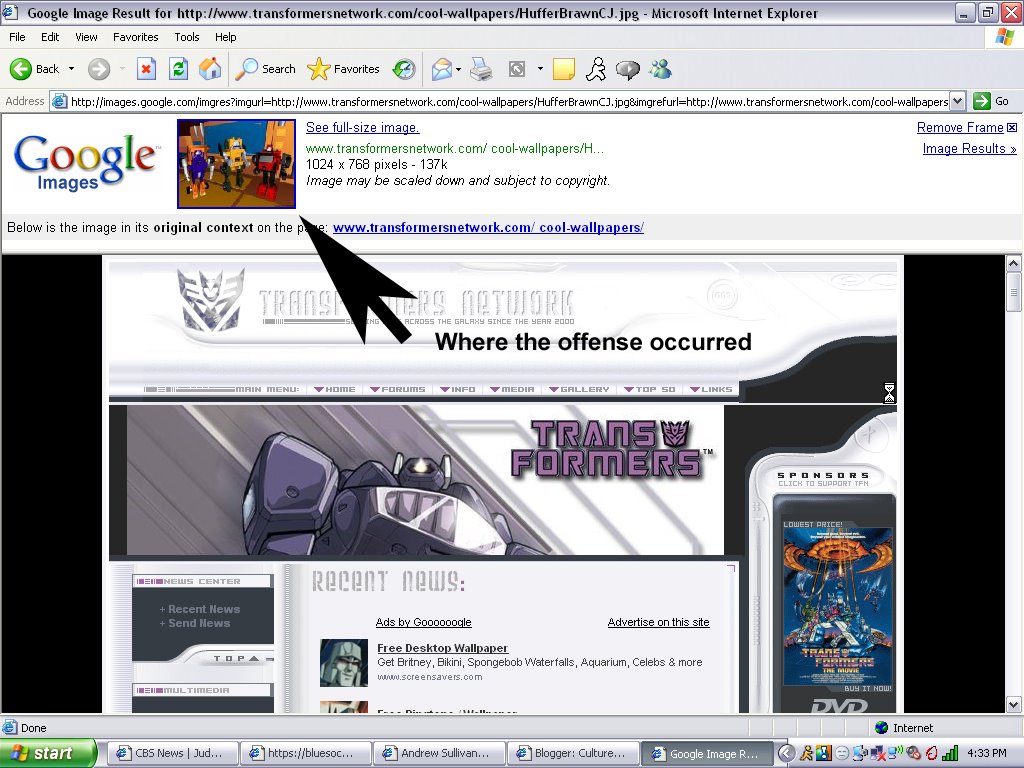Open the Favorites menu in menu bar
1024x768 pixels.
[x=135, y=37]
